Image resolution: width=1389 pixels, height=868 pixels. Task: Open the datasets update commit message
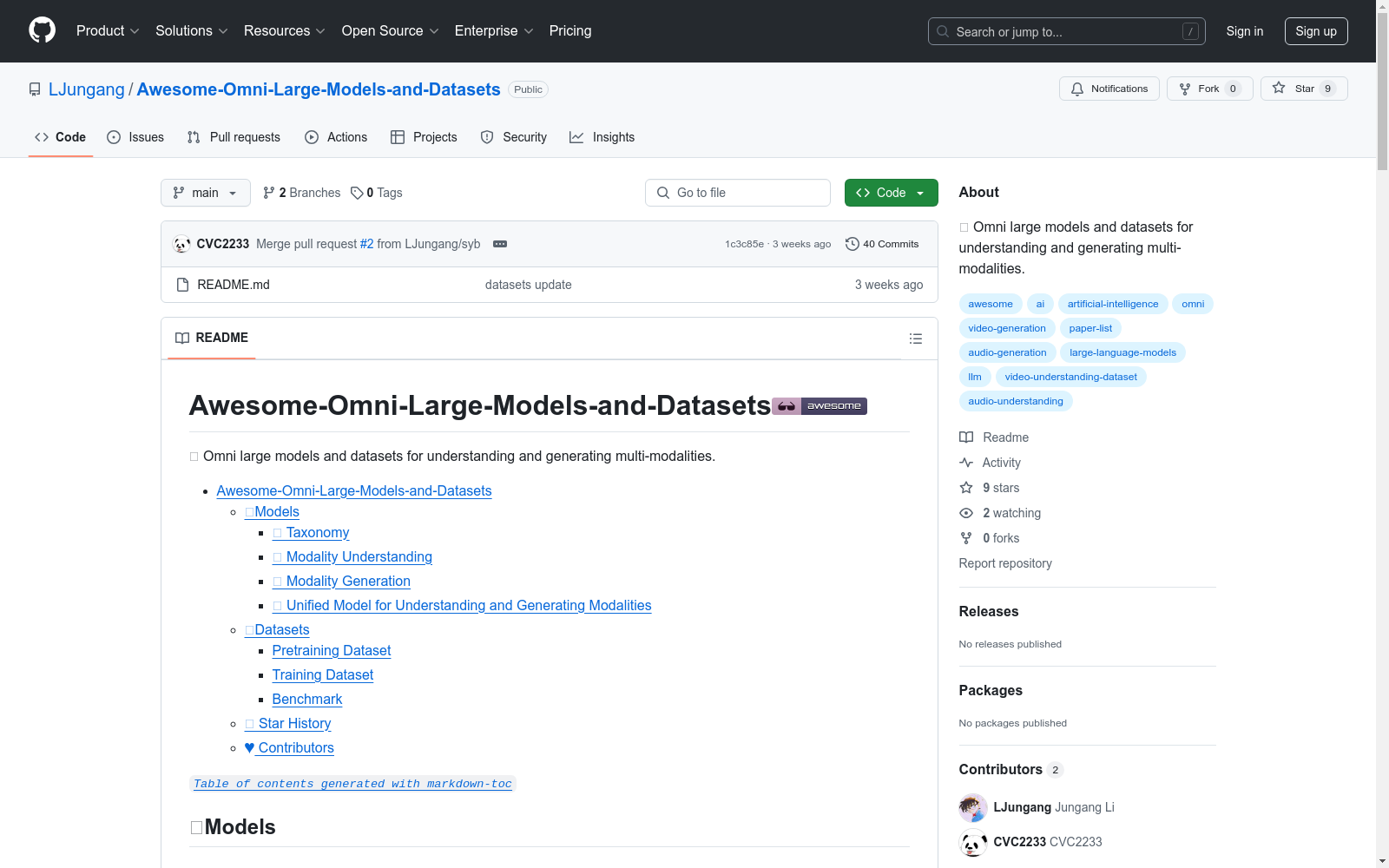(529, 285)
